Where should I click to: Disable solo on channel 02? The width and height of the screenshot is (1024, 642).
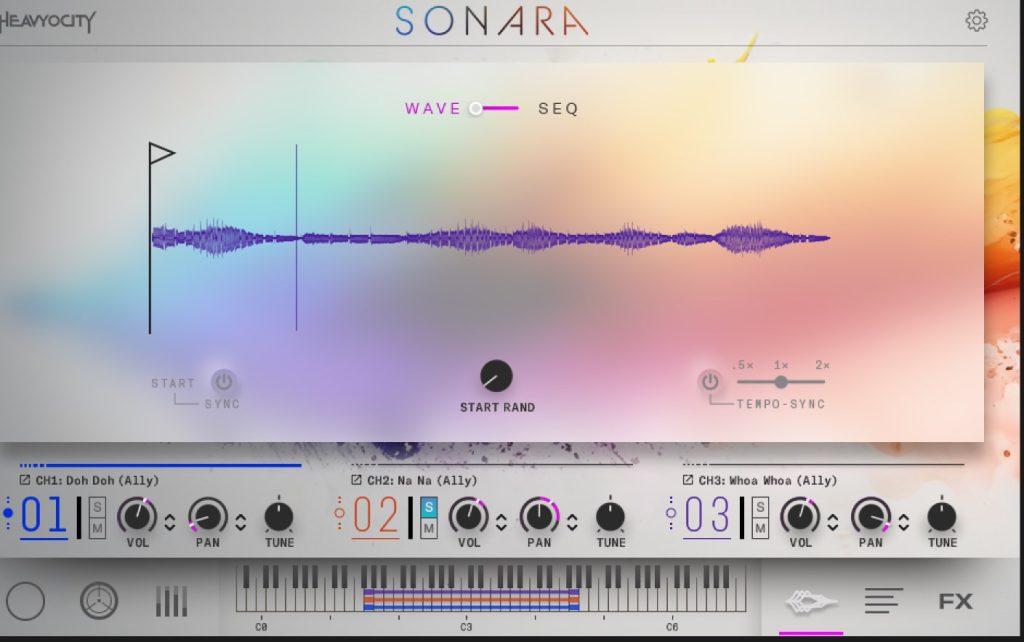point(429,507)
